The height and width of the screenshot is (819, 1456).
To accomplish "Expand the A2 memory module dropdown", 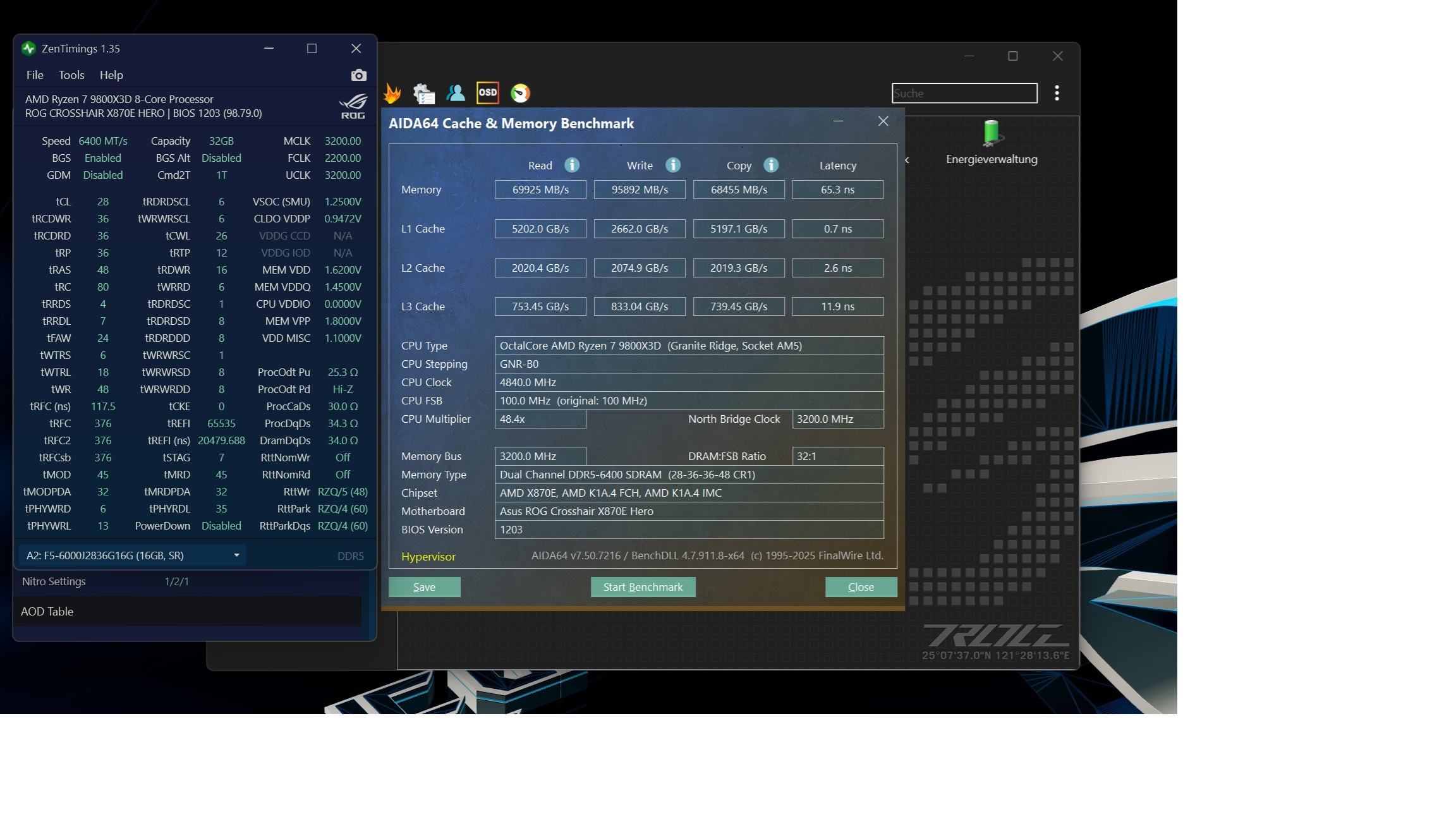I will point(132,555).
